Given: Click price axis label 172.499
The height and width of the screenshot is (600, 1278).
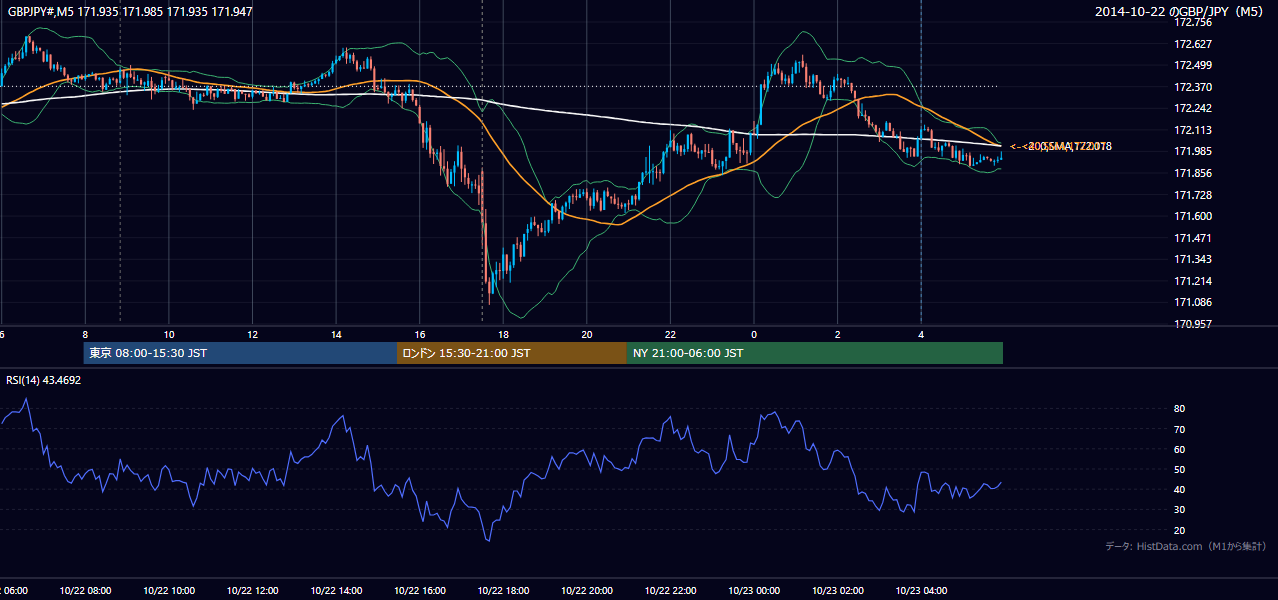Looking at the screenshot, I should click(x=1192, y=66).
